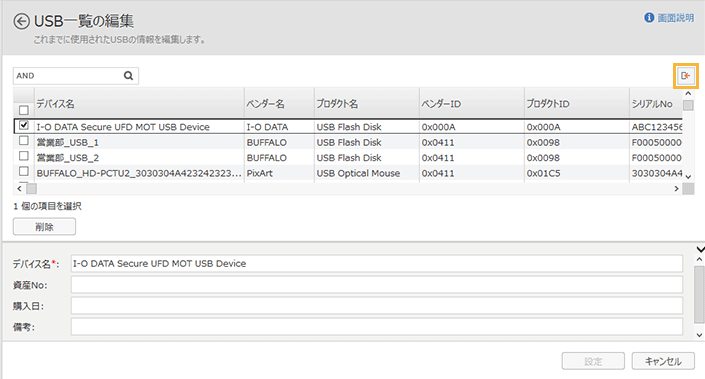The height and width of the screenshot is (379, 705).
Task: Click the 設定 button
Action: pos(593,361)
